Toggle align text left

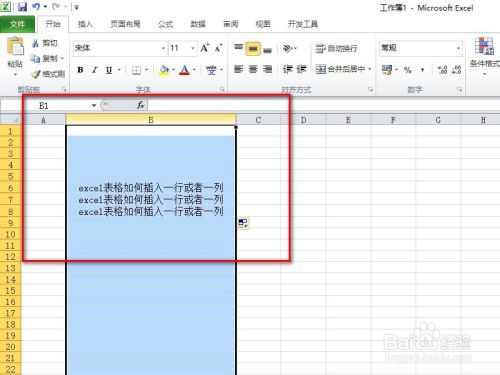click(238, 69)
